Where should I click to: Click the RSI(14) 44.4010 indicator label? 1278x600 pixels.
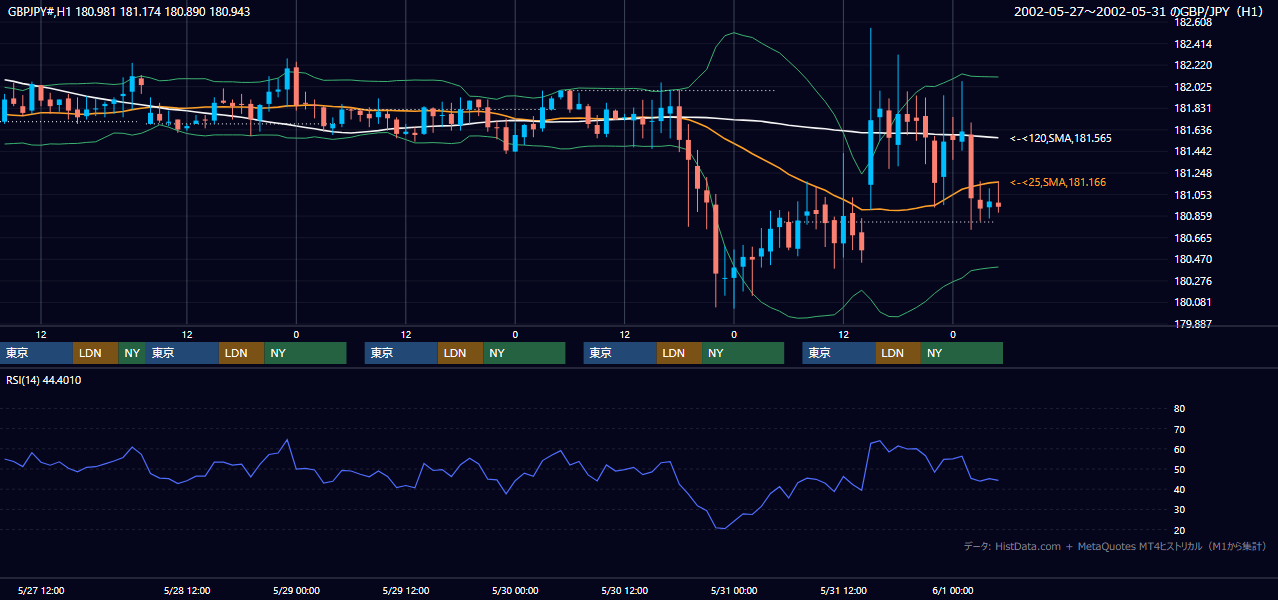(44, 380)
